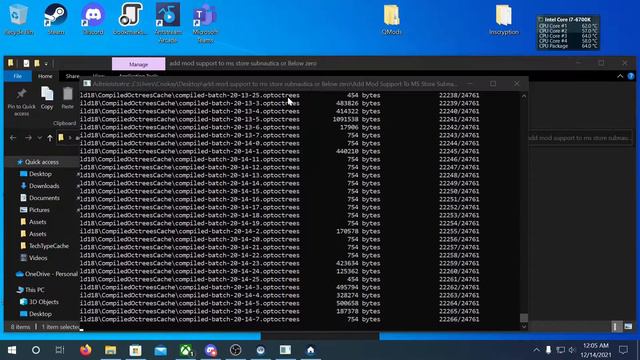Screen dimensions: 640x360
Task: Click the Explorer search box
Action: pyautogui.click(x=579, y=138)
